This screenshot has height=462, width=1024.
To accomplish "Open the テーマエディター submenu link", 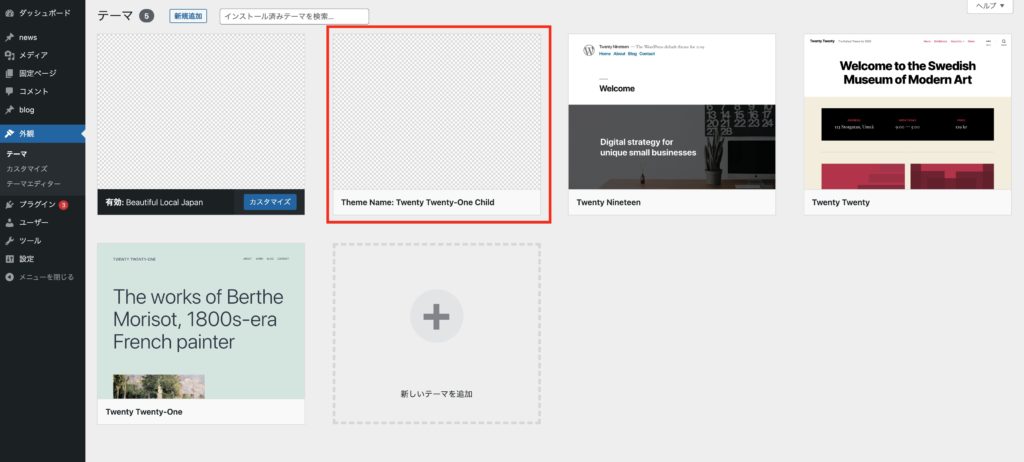I will click(33, 184).
